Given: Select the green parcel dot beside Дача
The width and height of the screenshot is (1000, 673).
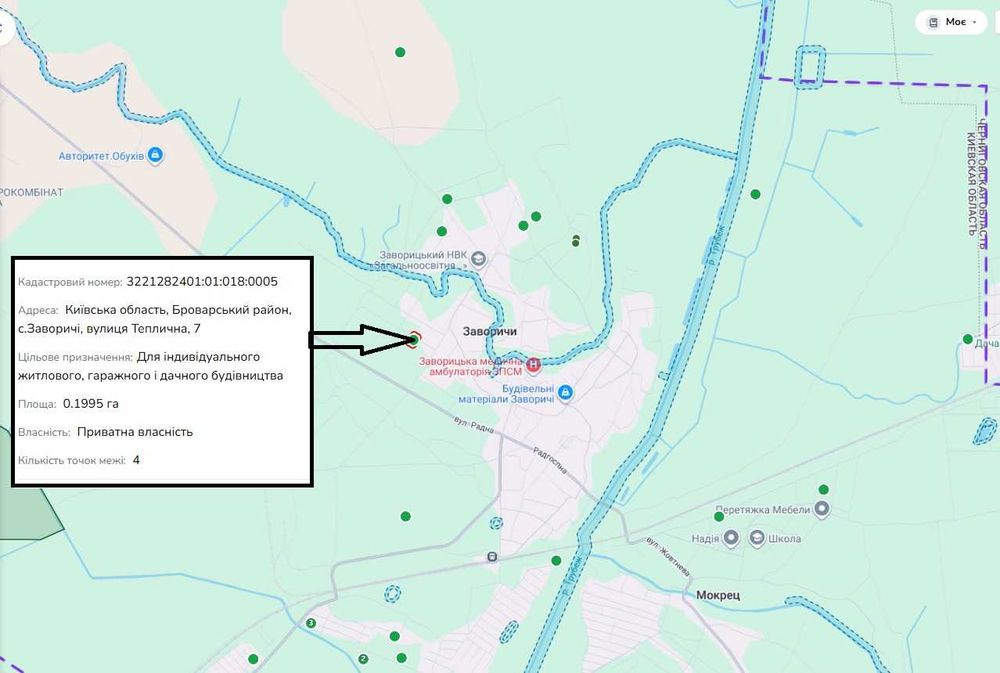Looking at the screenshot, I should 967,339.
